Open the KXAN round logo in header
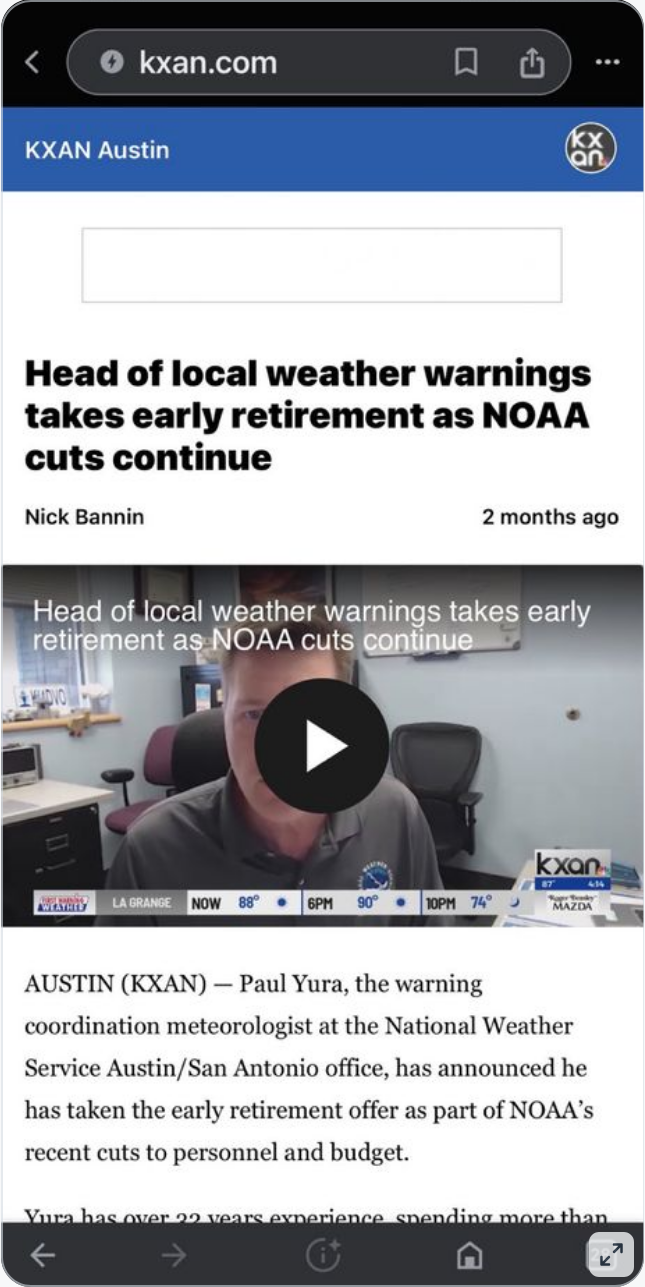This screenshot has height=1287, width=645. click(590, 149)
